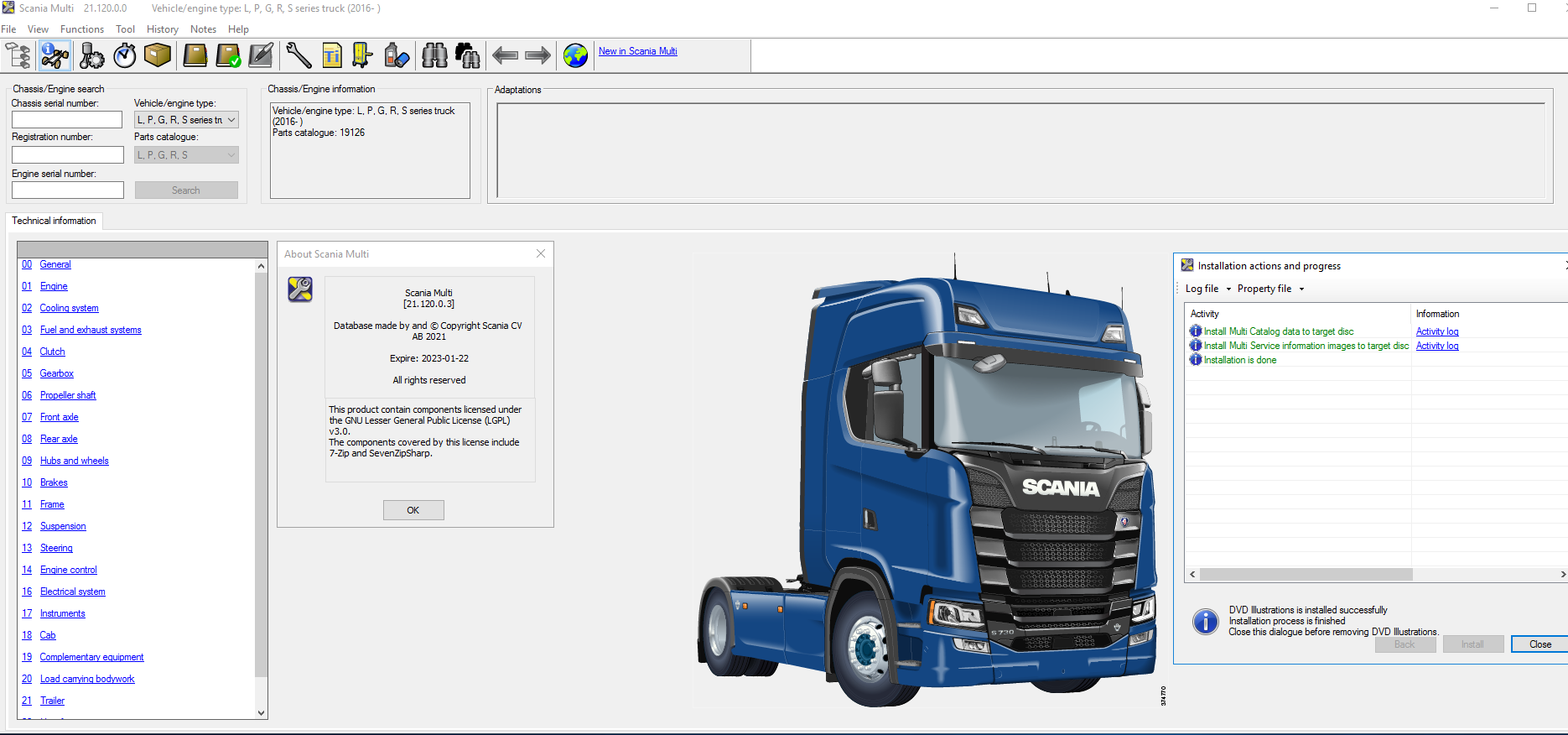The width and height of the screenshot is (1568, 735).
Task: Click the piston and gear icon
Action: tap(91, 55)
